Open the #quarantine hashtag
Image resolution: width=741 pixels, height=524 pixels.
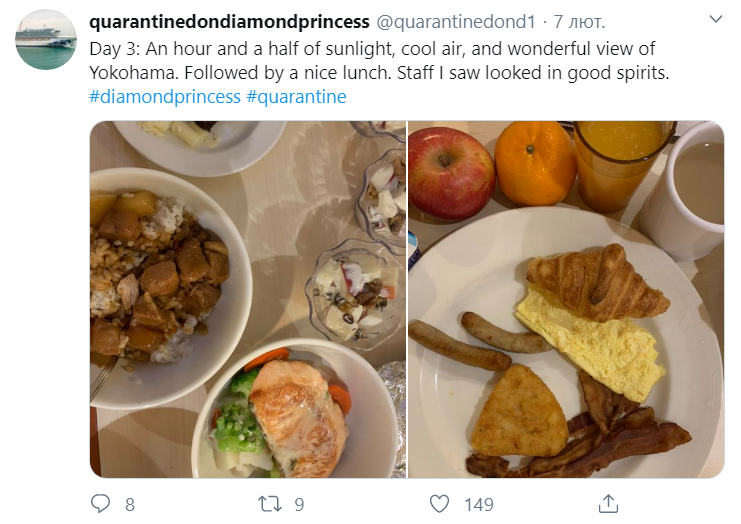[296, 96]
